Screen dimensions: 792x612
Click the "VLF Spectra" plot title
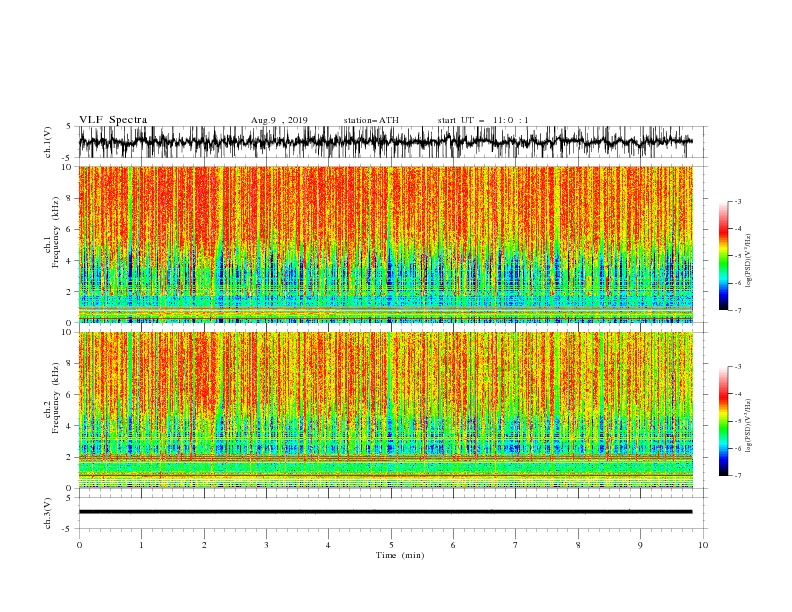[113, 120]
